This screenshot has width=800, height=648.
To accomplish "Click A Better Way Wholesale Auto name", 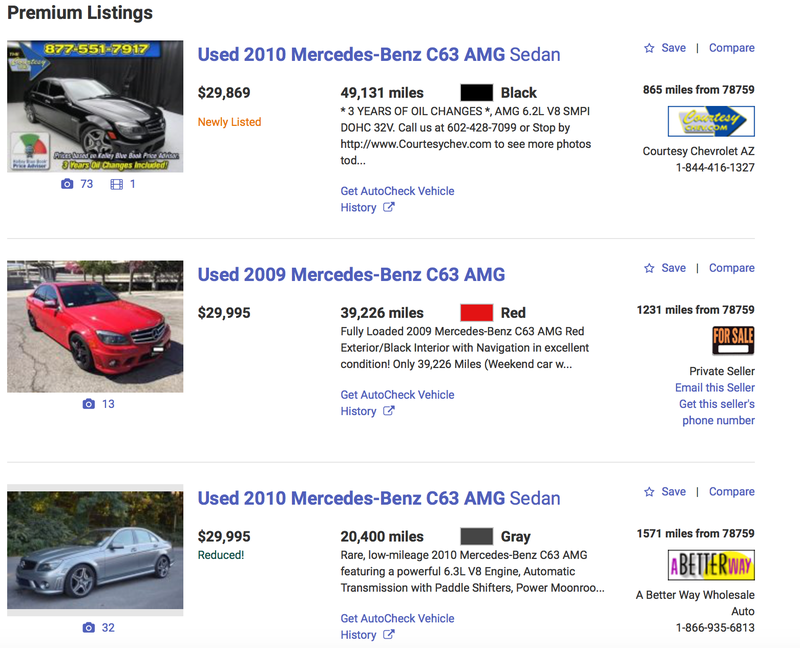I will (x=695, y=603).
